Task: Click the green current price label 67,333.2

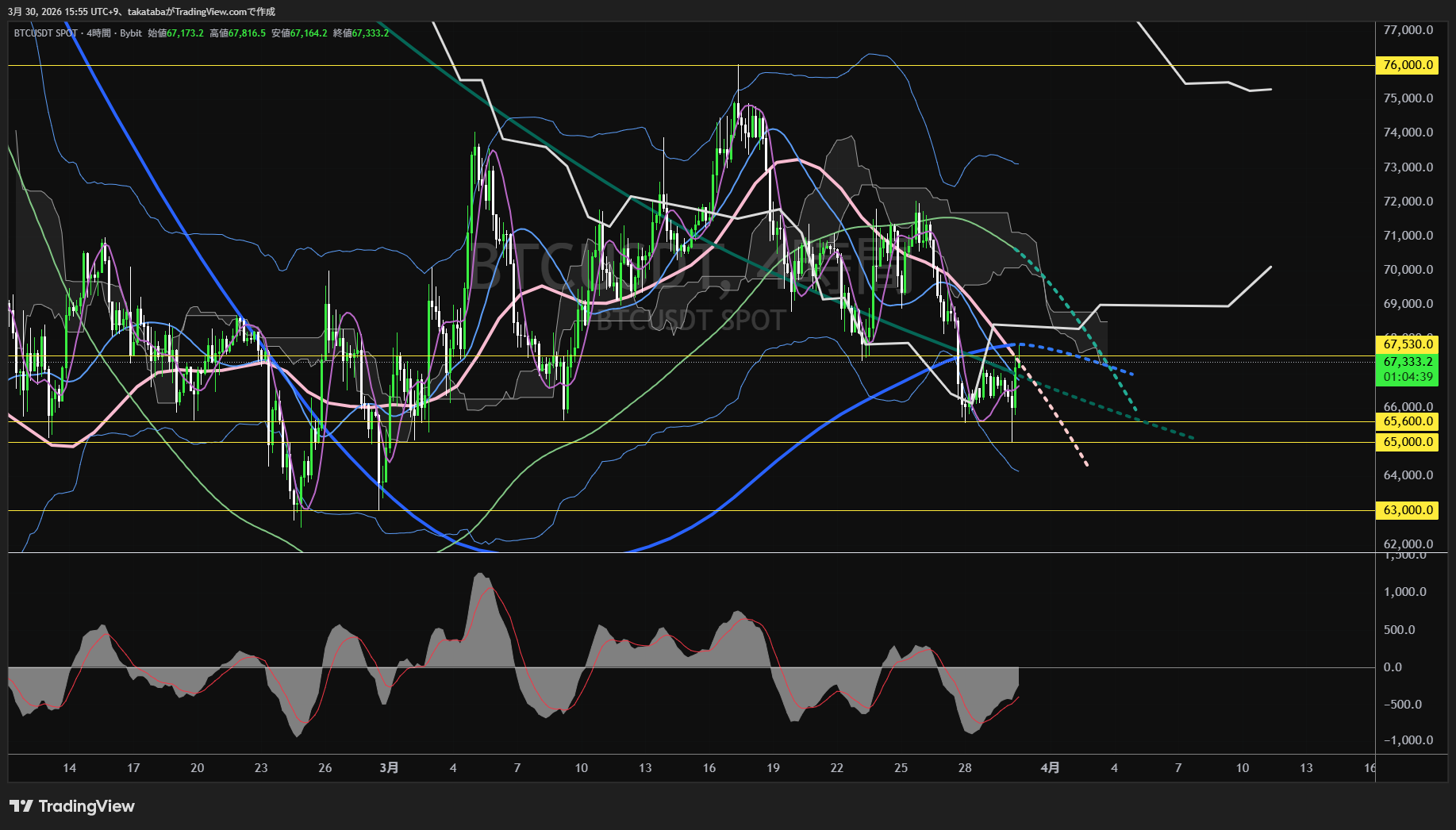Action: [1408, 362]
